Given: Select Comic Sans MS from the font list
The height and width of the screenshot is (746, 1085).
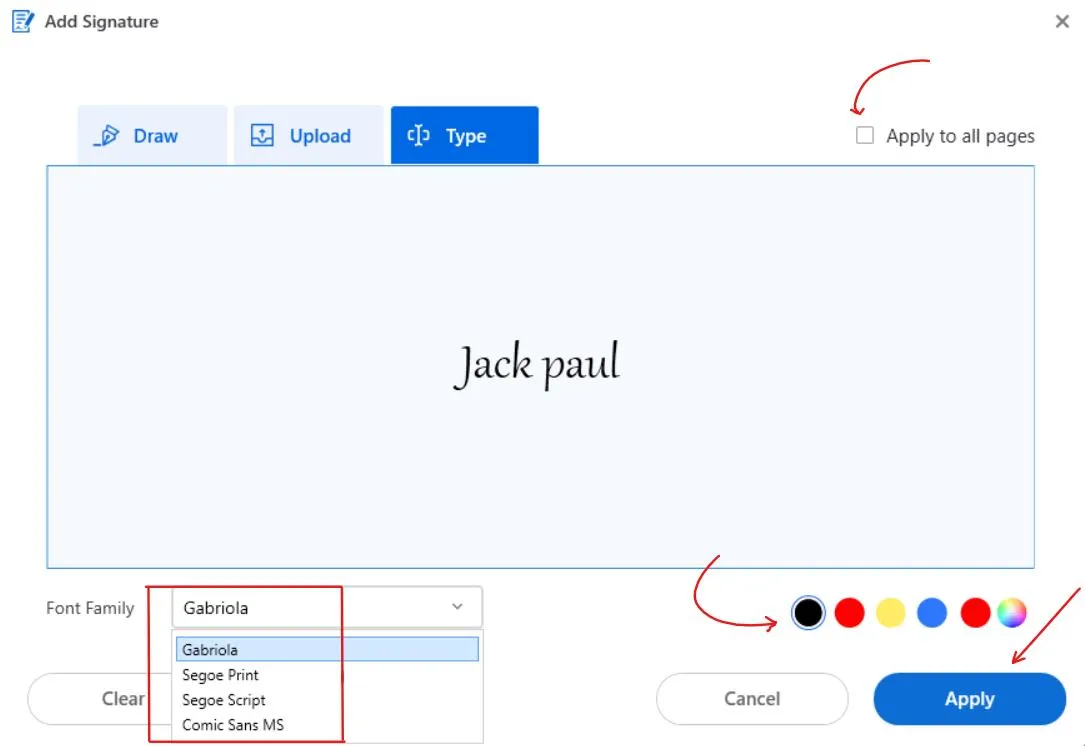Looking at the screenshot, I should 233,725.
